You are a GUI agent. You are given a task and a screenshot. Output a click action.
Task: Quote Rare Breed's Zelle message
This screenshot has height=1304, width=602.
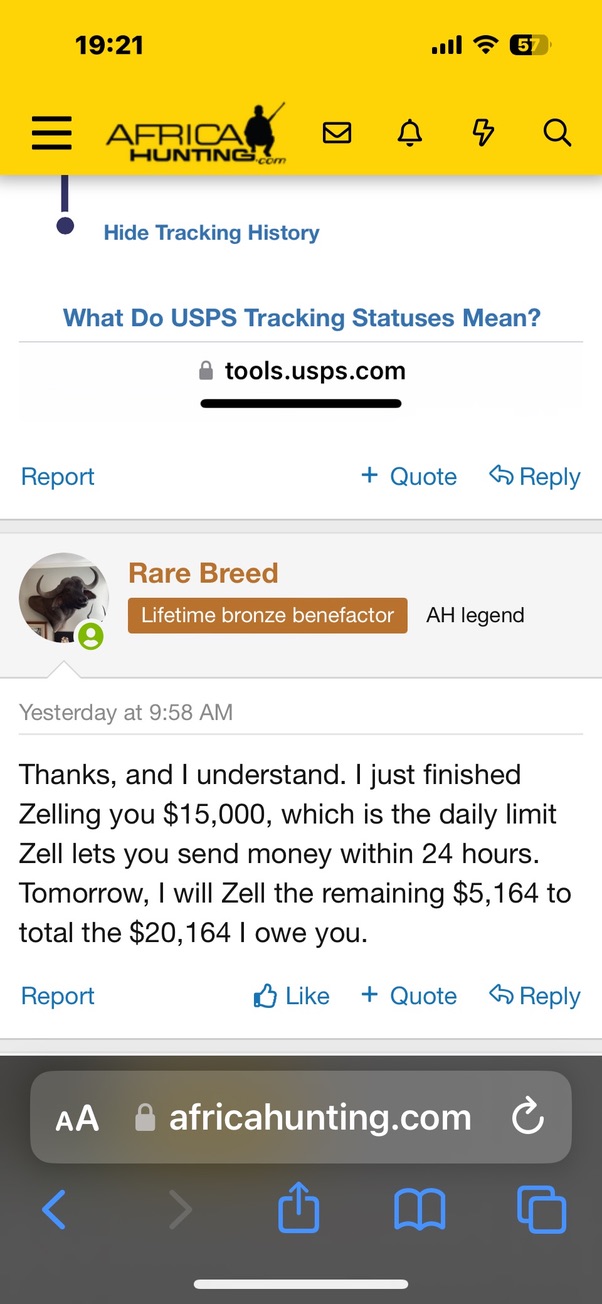(x=409, y=996)
